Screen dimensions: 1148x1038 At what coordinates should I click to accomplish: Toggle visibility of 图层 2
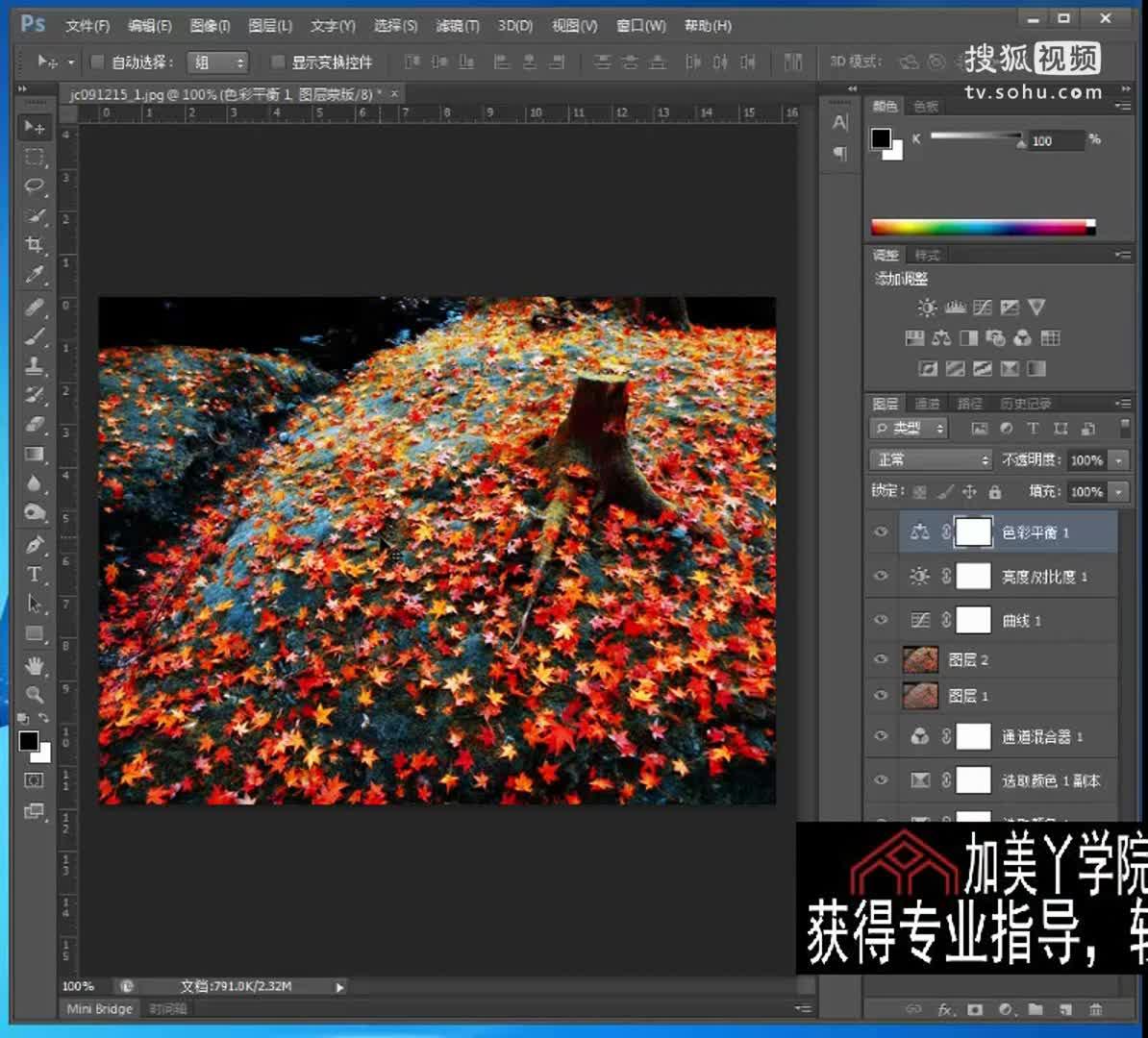tap(881, 659)
